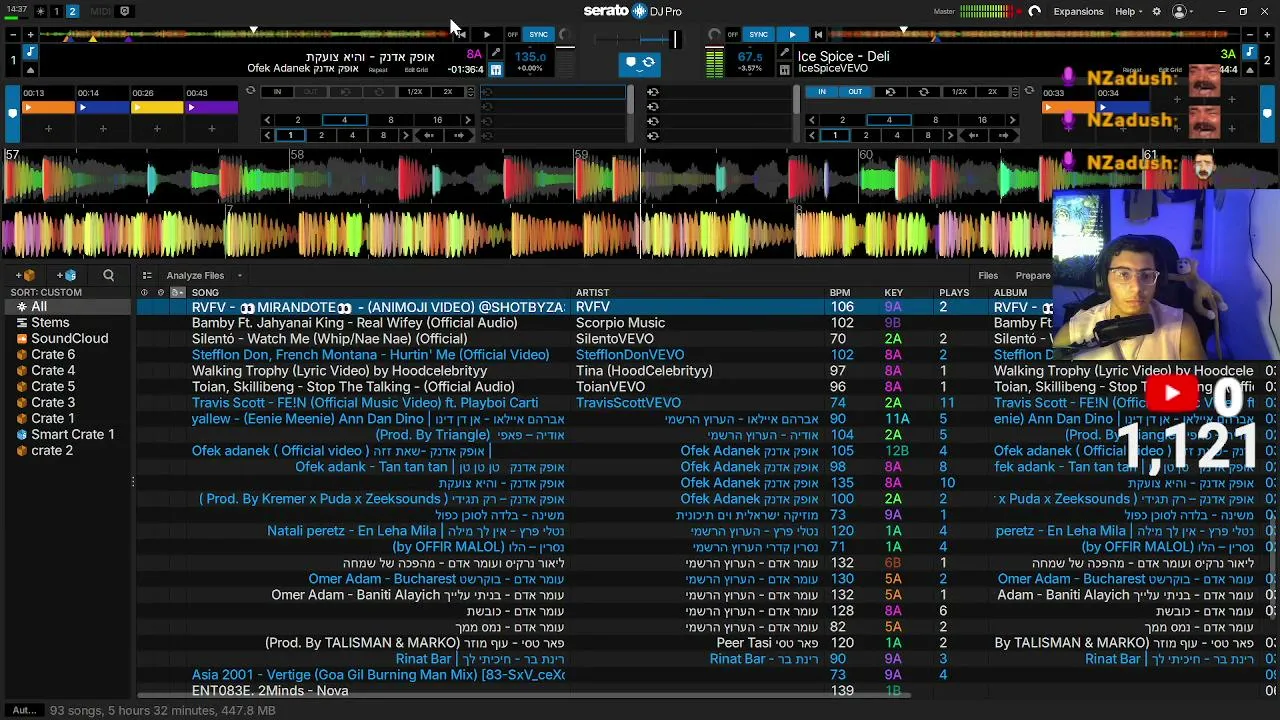Play deck 1
The height and width of the screenshot is (720, 1280).
[x=487, y=35]
